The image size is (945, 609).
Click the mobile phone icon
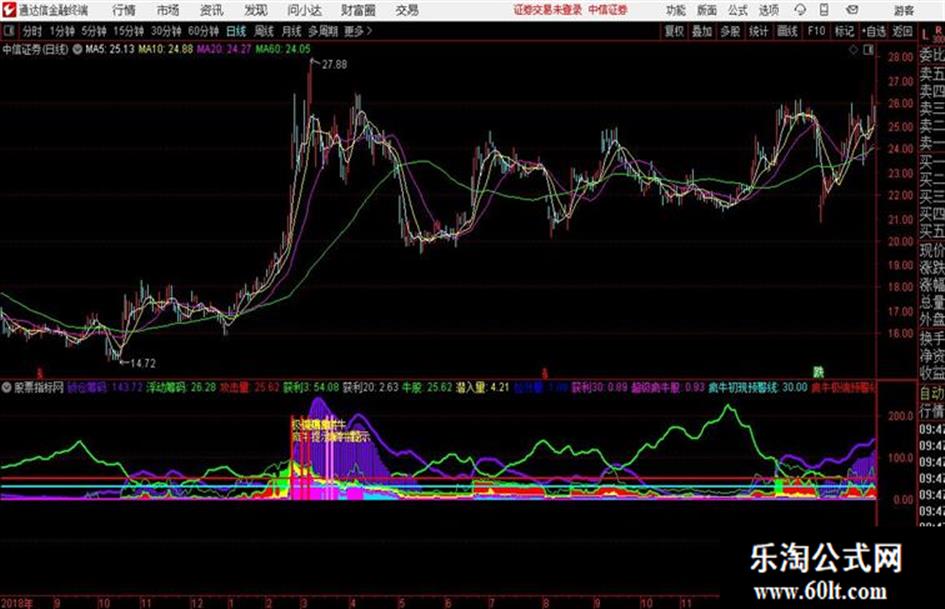(x=824, y=10)
